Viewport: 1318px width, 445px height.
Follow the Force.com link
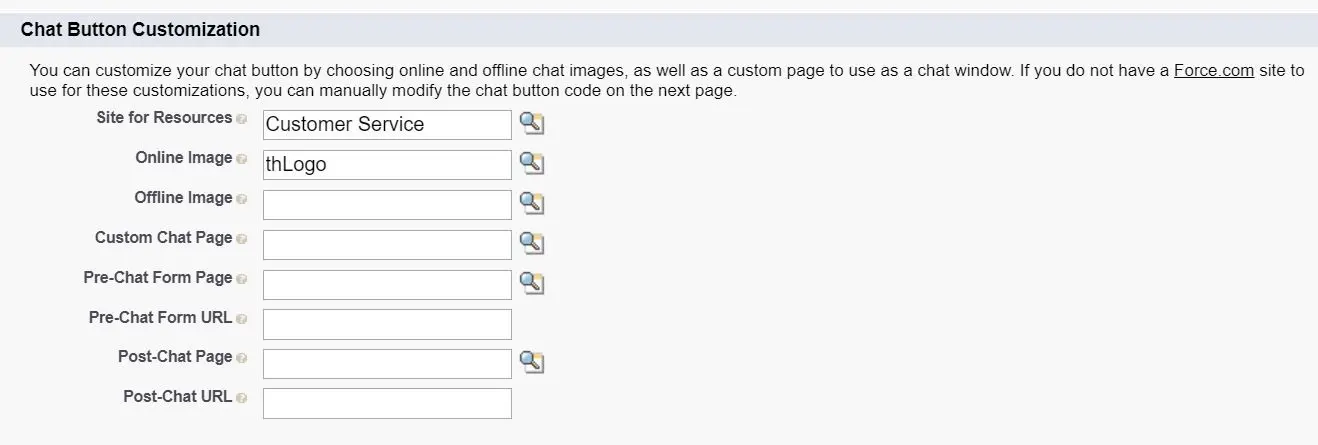tap(1214, 71)
